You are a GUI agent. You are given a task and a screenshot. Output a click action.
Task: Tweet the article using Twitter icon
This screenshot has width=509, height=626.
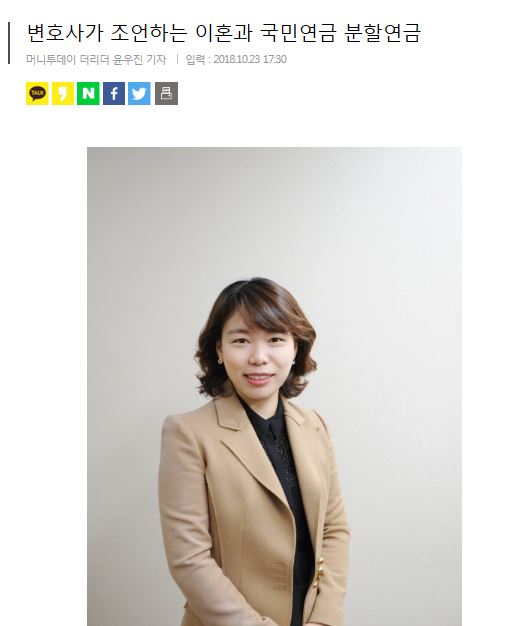[139, 93]
